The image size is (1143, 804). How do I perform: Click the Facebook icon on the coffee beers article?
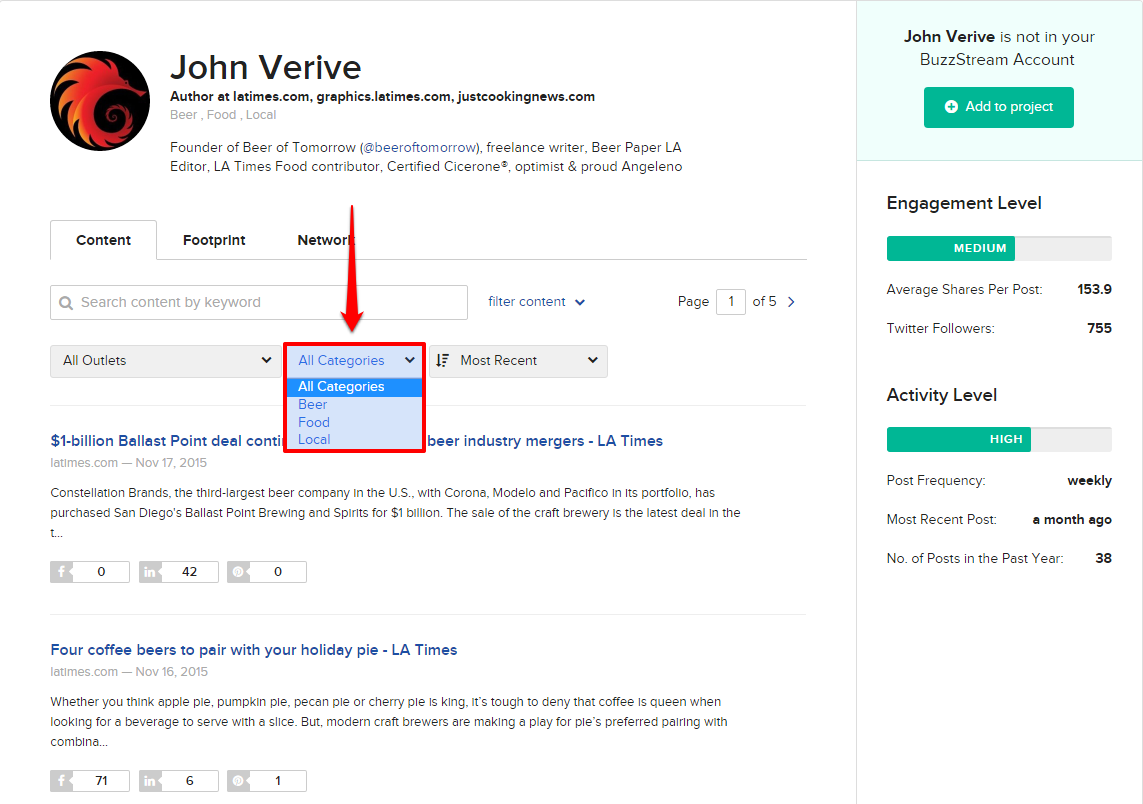click(63, 780)
